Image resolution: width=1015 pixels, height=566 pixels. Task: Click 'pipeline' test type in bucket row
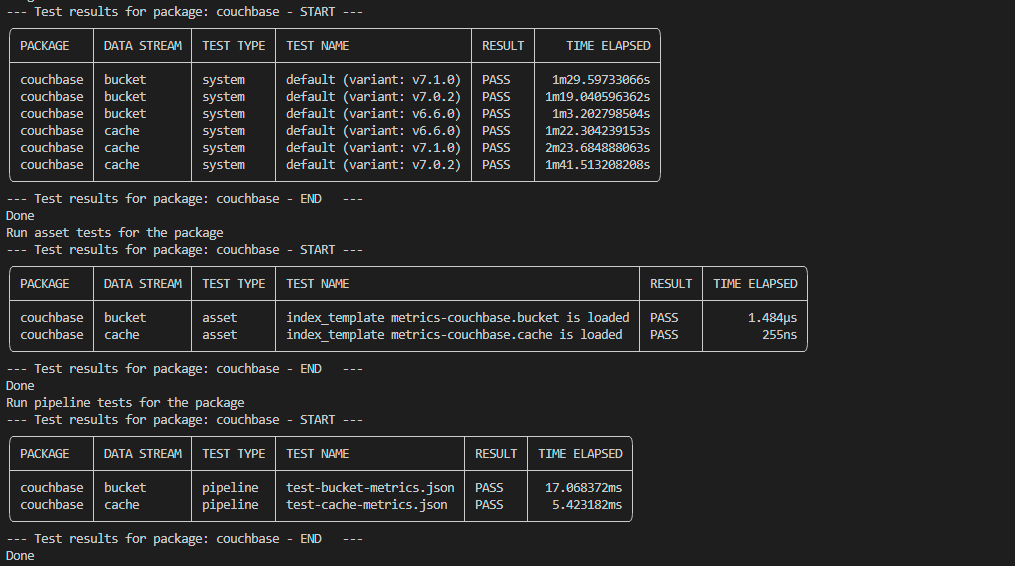pyautogui.click(x=230, y=488)
